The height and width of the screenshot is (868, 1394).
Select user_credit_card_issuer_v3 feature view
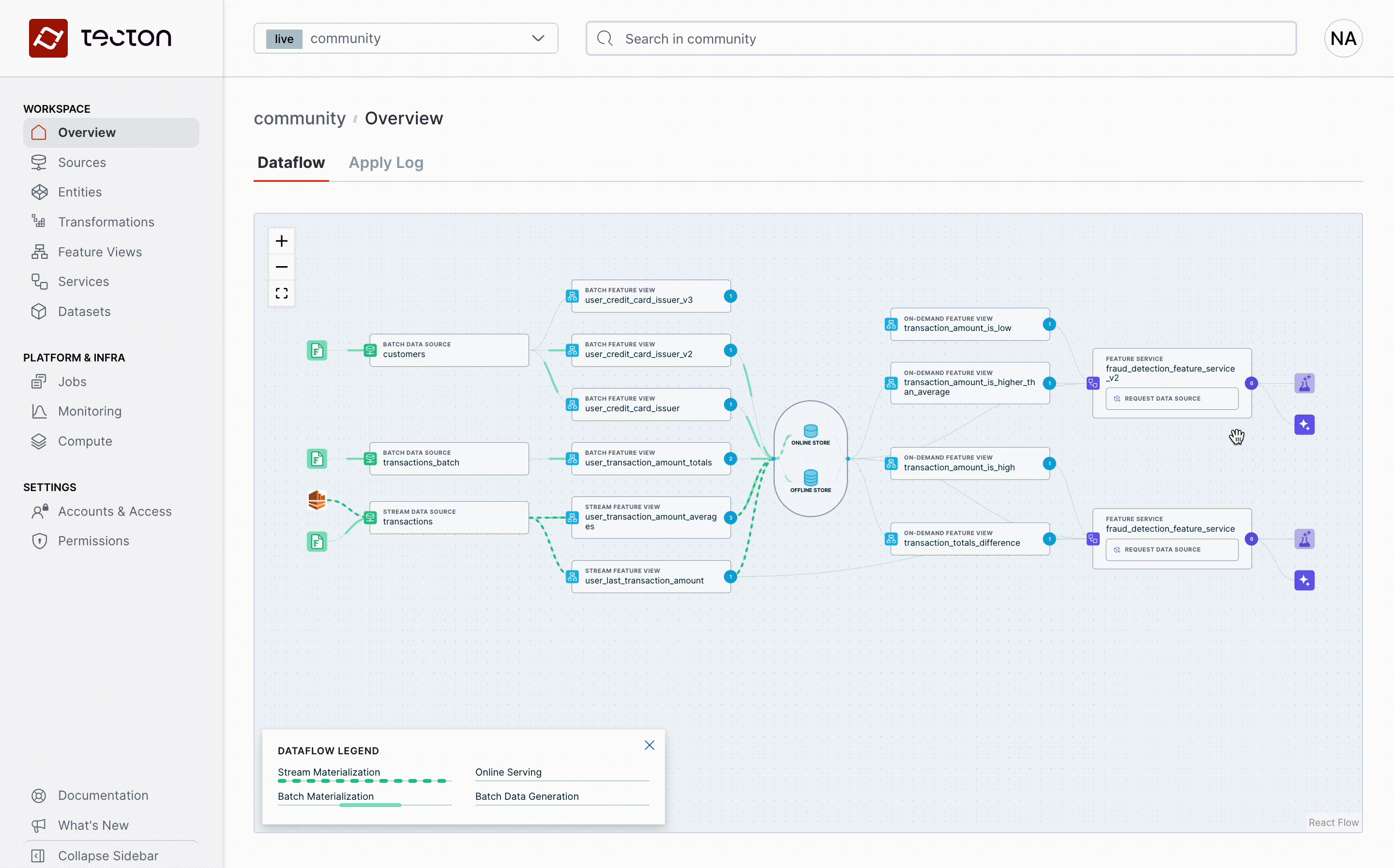coord(651,296)
